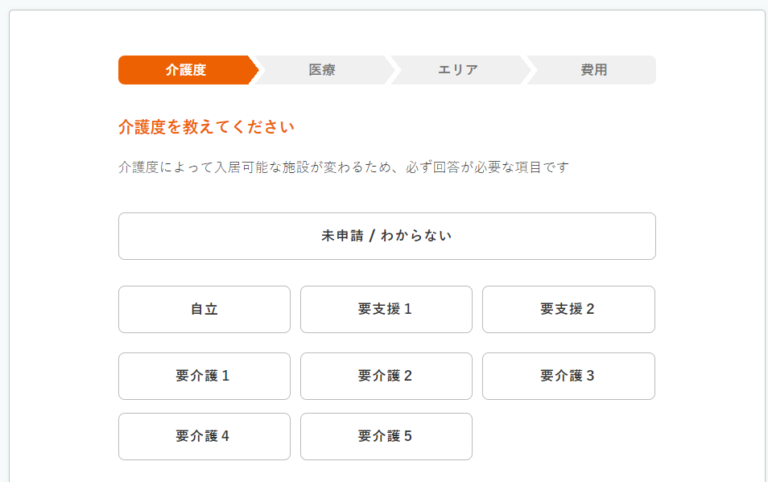
Task: Click the heading 介護度を教えてください
Action: [206, 127]
